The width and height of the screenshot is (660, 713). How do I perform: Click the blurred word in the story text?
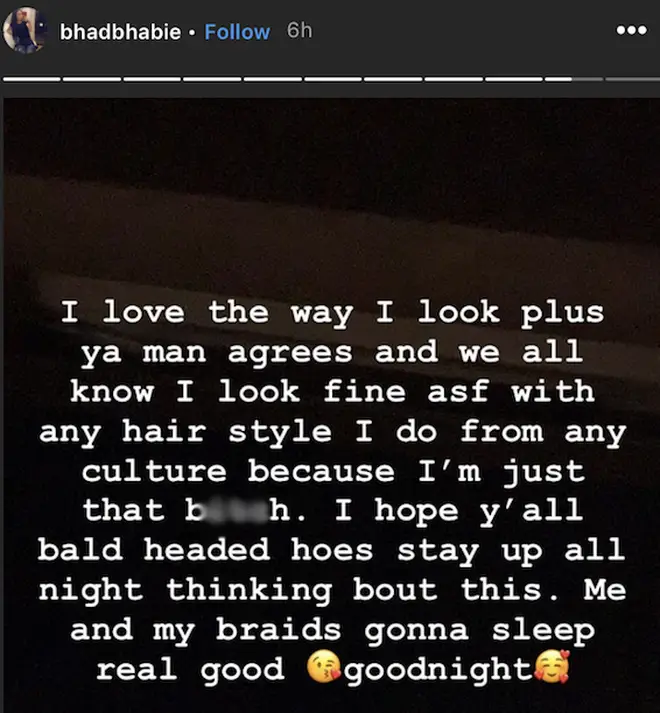[x=237, y=511]
